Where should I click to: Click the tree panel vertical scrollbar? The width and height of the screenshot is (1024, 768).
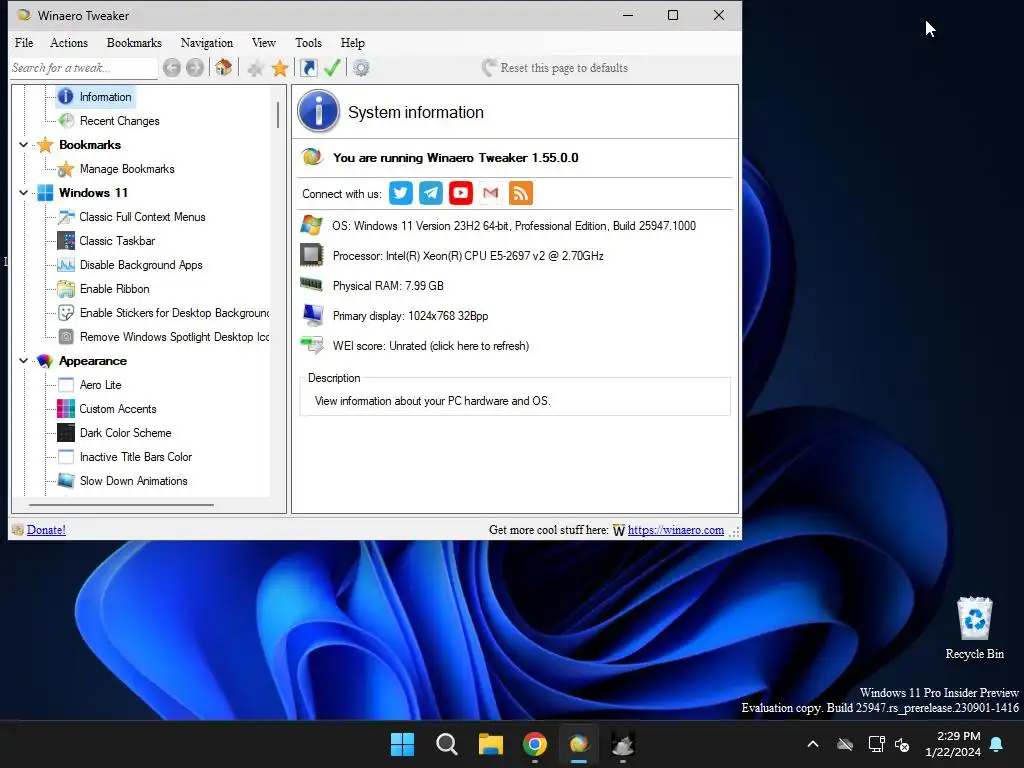pyautogui.click(x=278, y=115)
